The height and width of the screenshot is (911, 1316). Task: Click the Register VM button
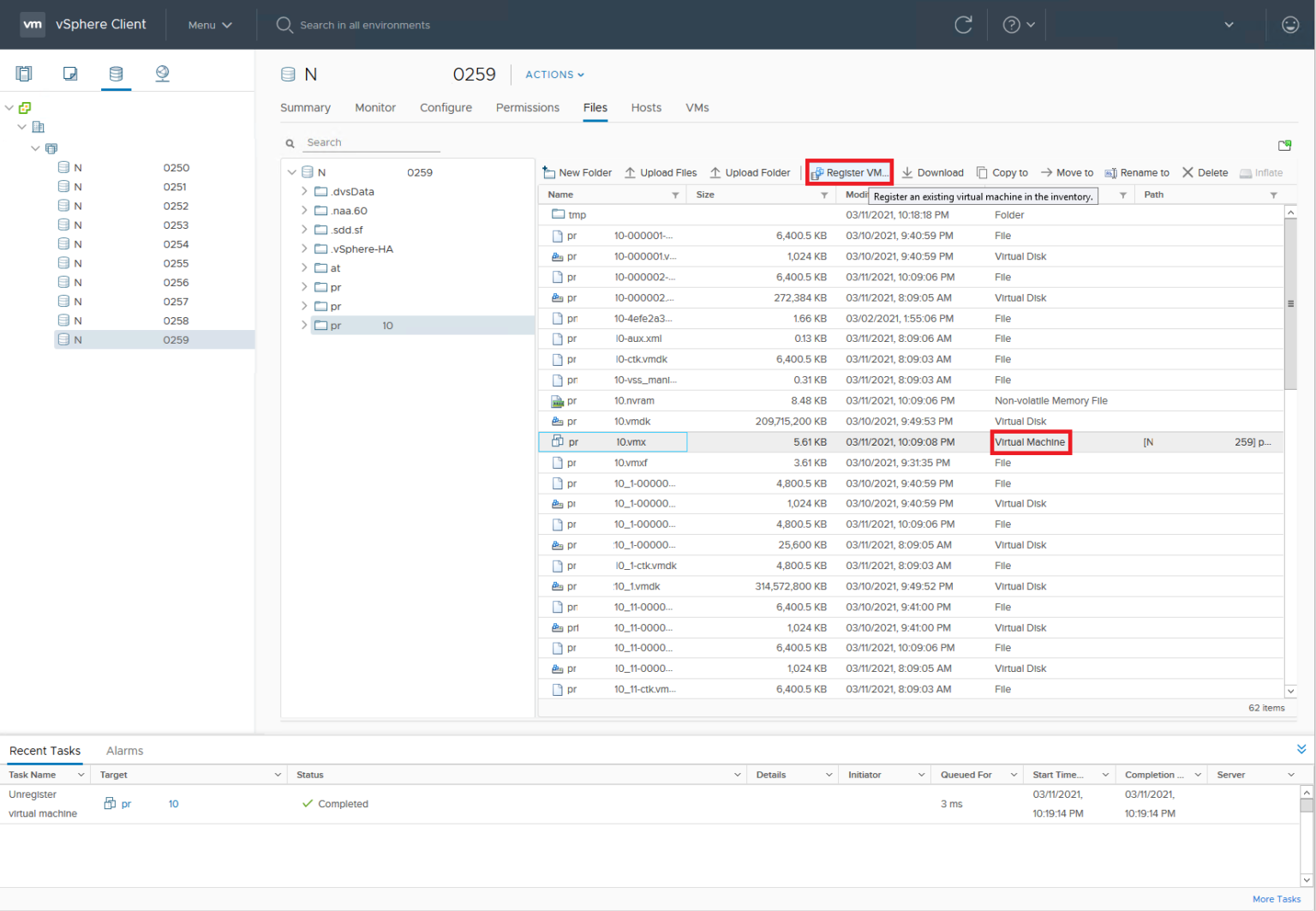tap(848, 172)
